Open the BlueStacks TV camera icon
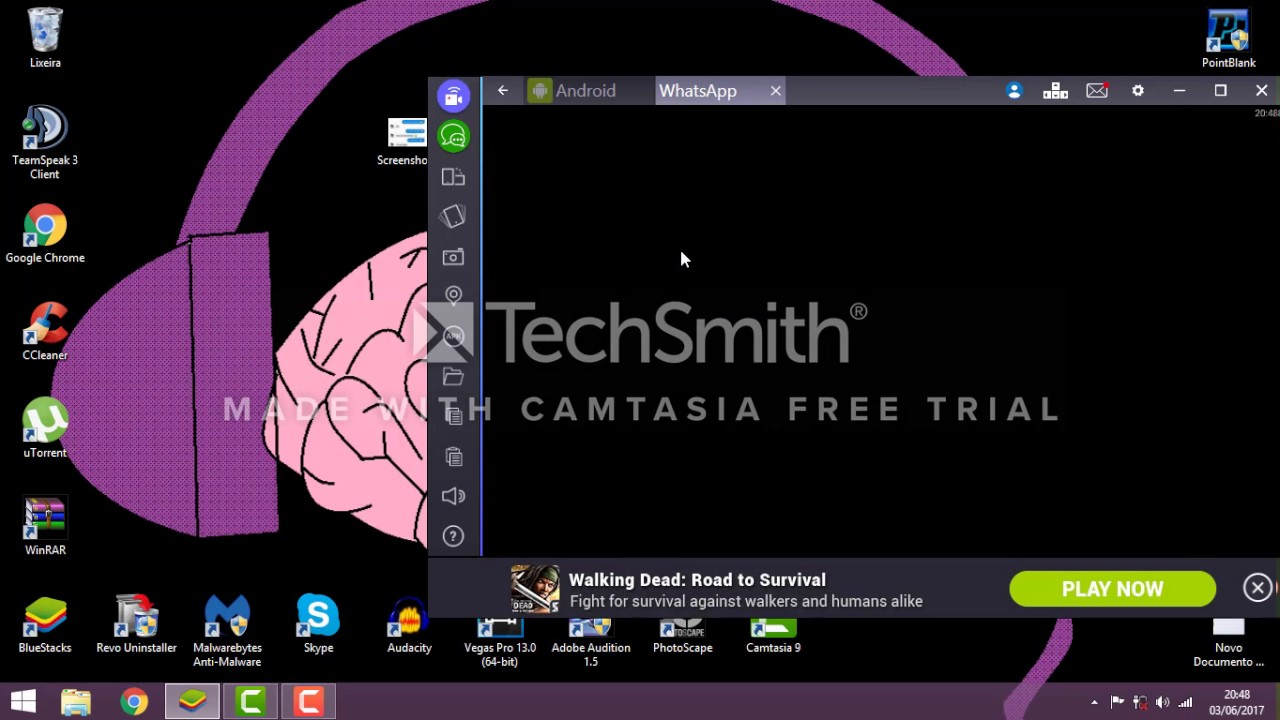The width and height of the screenshot is (1280, 720). pyautogui.click(x=453, y=95)
